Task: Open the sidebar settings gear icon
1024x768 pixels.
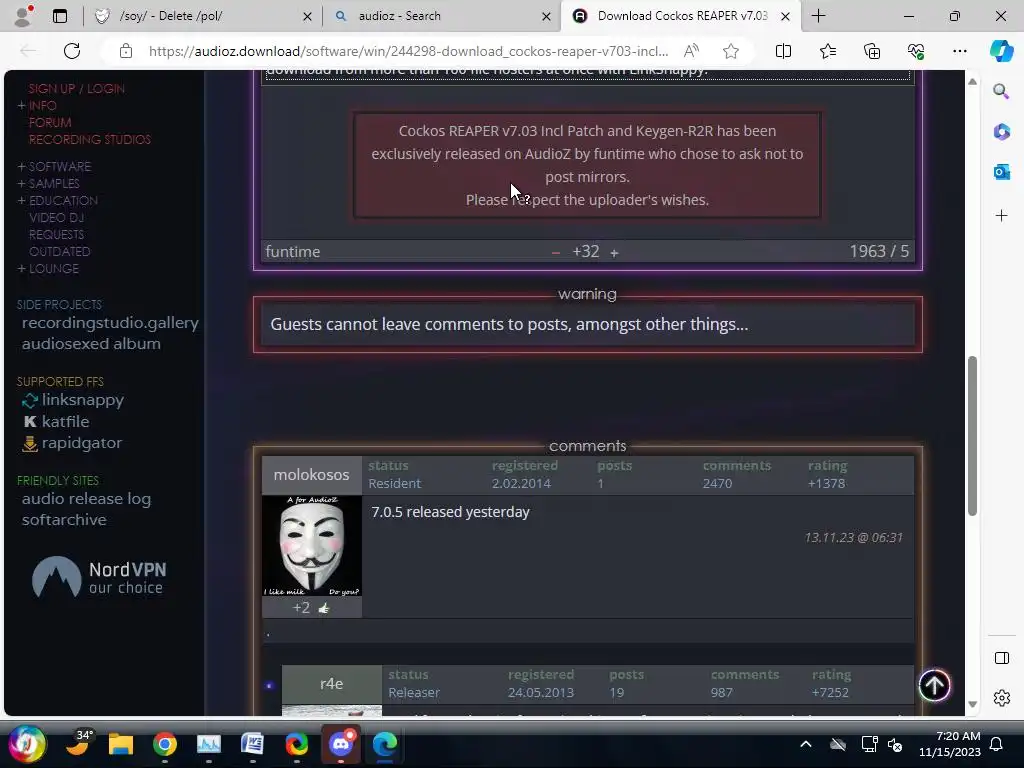Action: (1001, 698)
